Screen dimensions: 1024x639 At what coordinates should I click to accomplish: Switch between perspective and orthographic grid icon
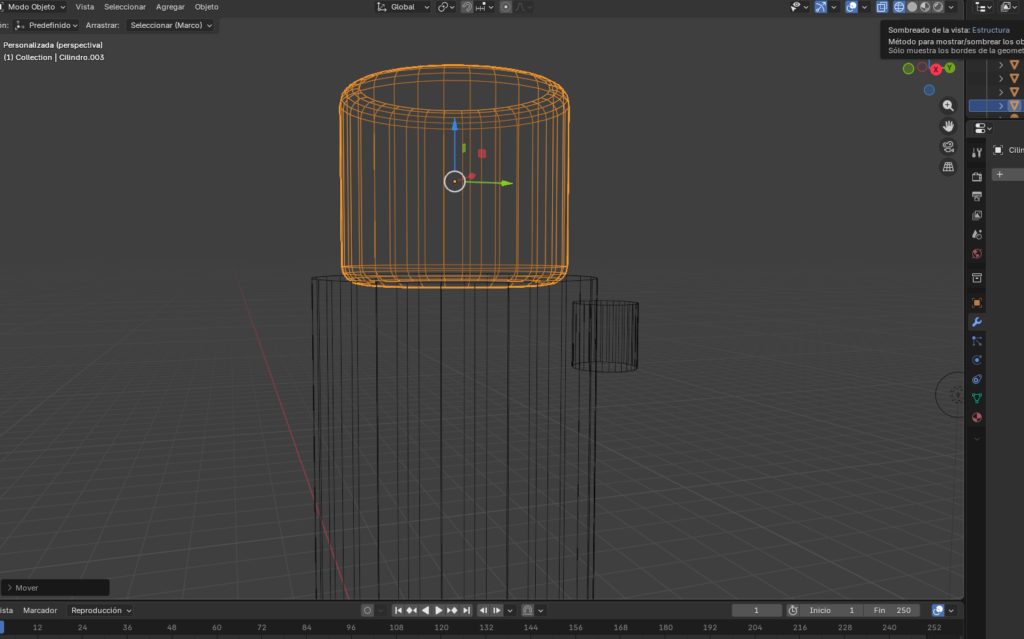click(948, 167)
